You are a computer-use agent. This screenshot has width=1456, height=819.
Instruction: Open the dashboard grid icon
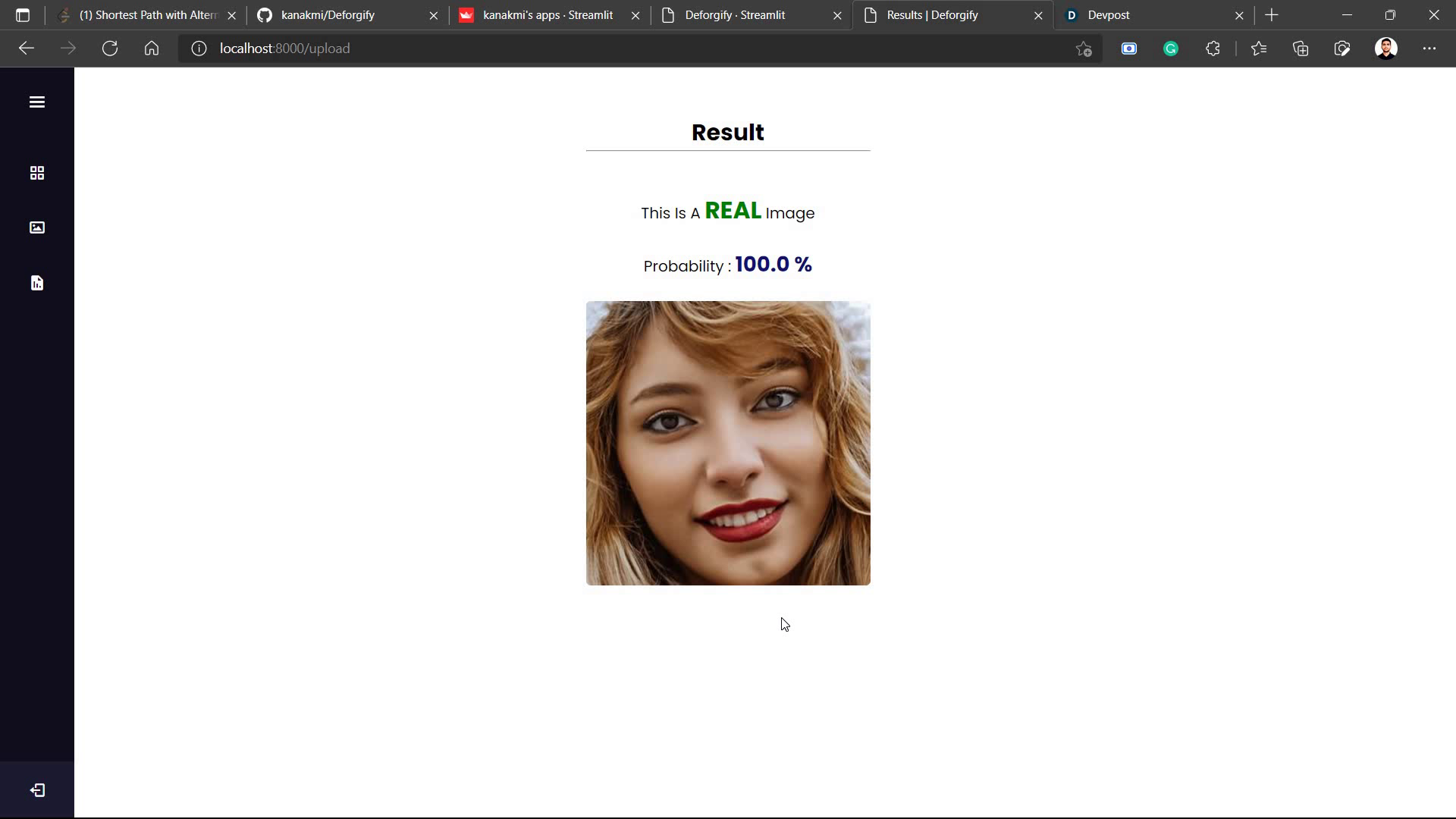pyautogui.click(x=36, y=173)
